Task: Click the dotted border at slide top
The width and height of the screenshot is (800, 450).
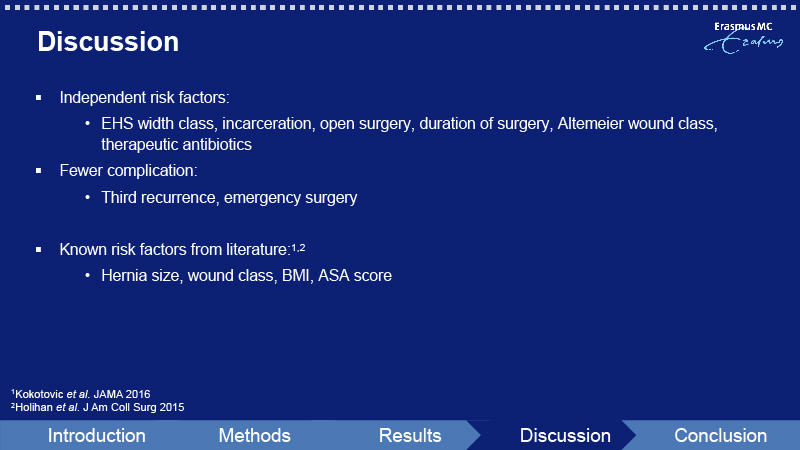Action: (x=400, y=7)
